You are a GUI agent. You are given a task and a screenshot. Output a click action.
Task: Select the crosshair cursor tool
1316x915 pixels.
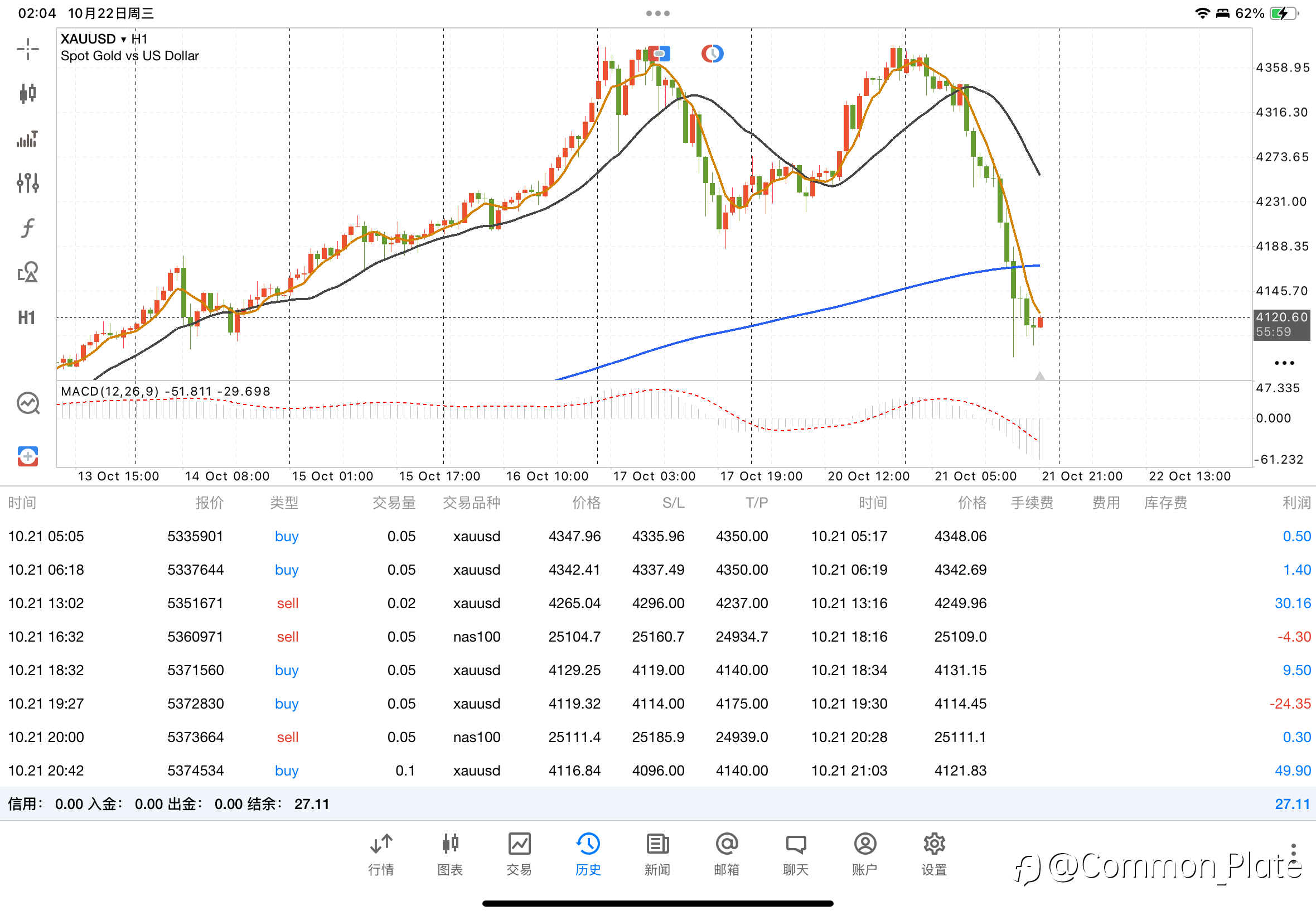pyautogui.click(x=27, y=49)
